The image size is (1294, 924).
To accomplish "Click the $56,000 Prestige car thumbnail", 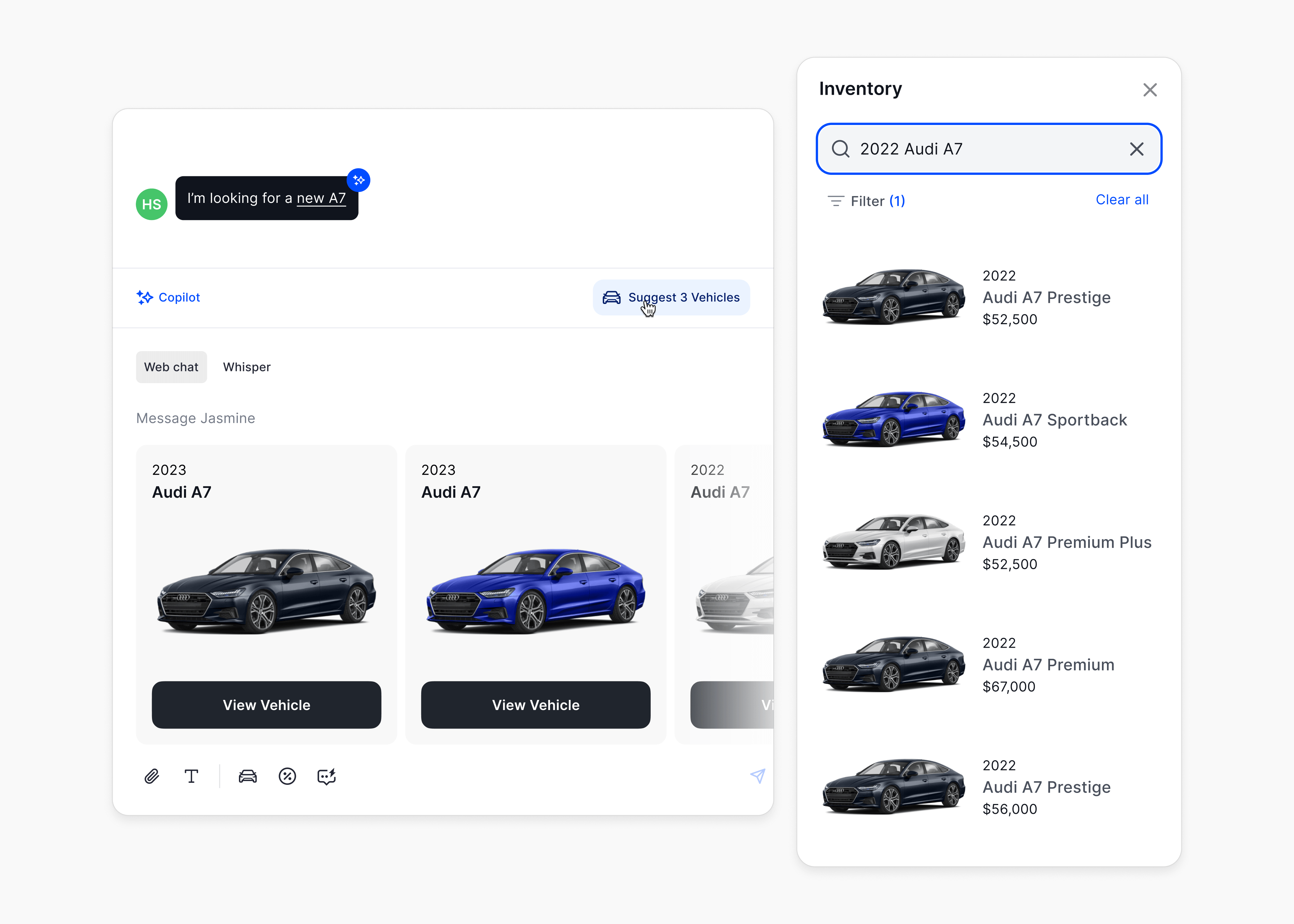I will click(894, 786).
